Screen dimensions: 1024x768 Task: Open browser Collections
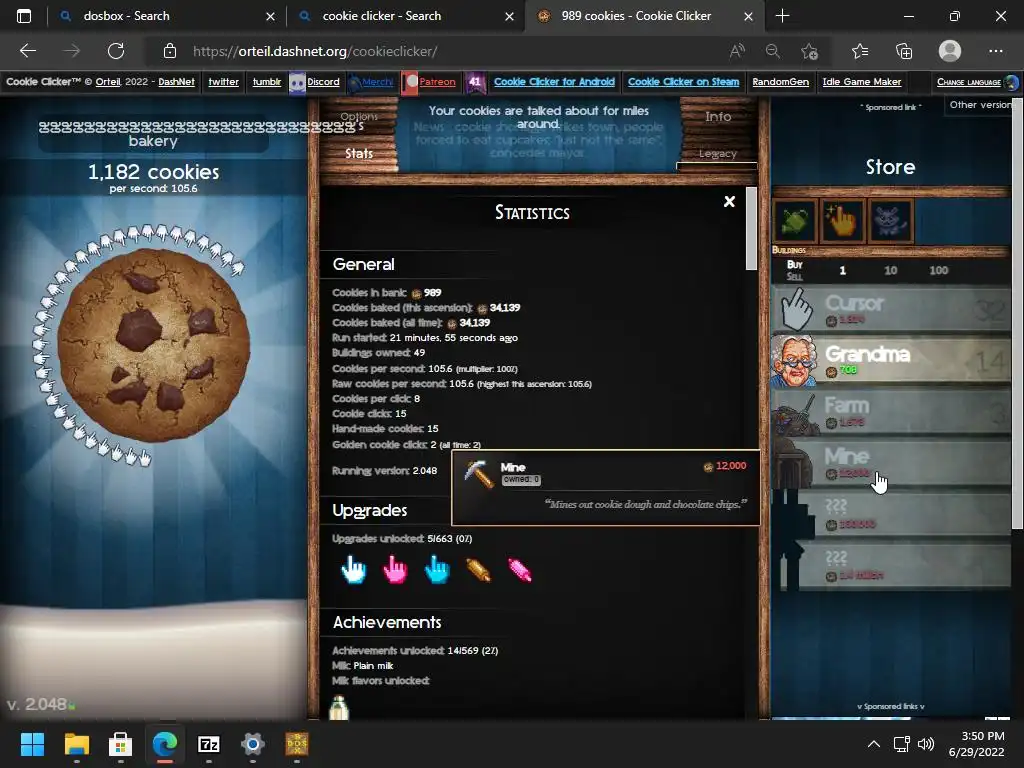coord(904,51)
